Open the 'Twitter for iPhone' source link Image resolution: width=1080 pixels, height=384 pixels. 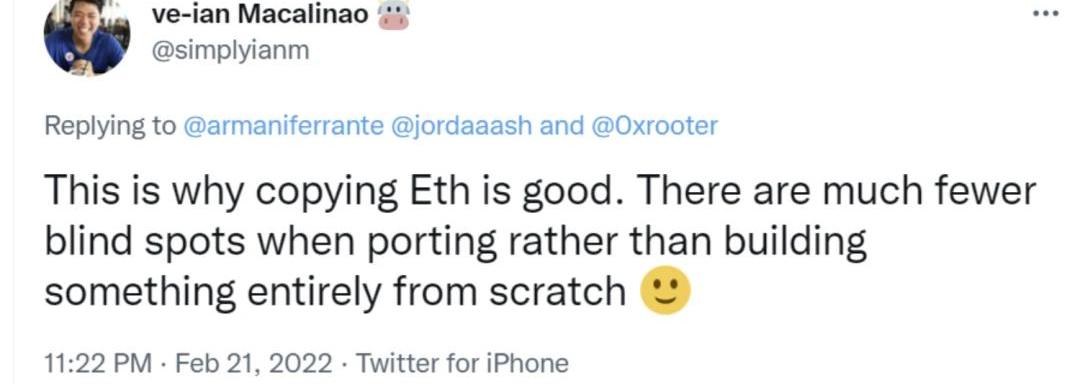[x=461, y=363]
